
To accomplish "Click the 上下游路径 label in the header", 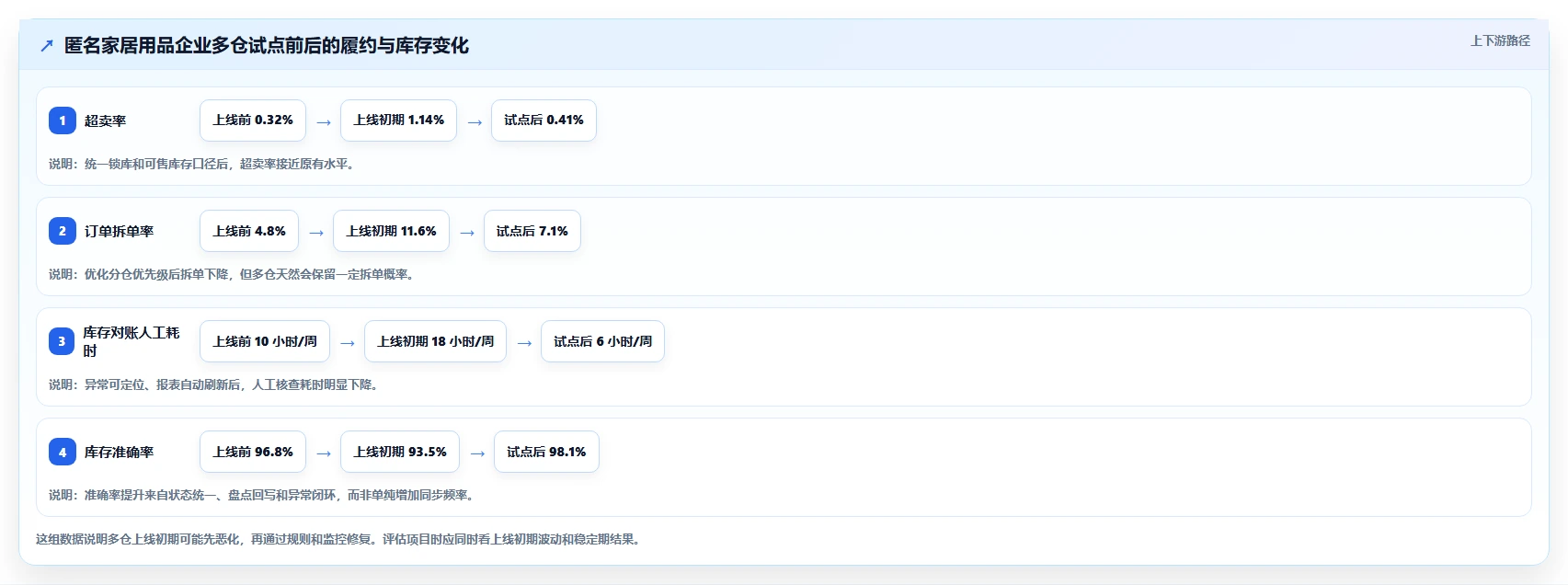I will [x=1500, y=40].
